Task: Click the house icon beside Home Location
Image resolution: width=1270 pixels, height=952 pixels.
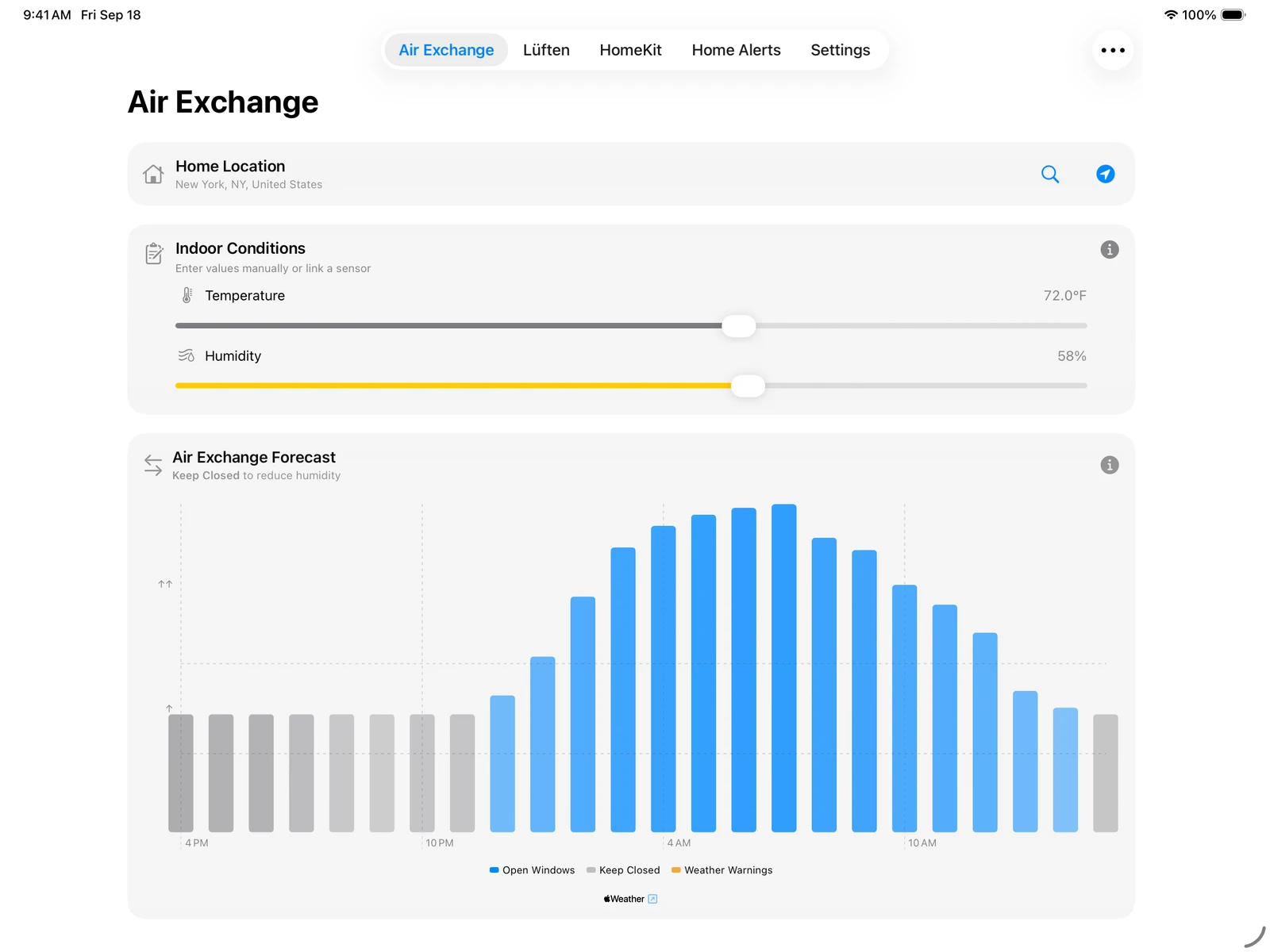Action: [x=153, y=174]
